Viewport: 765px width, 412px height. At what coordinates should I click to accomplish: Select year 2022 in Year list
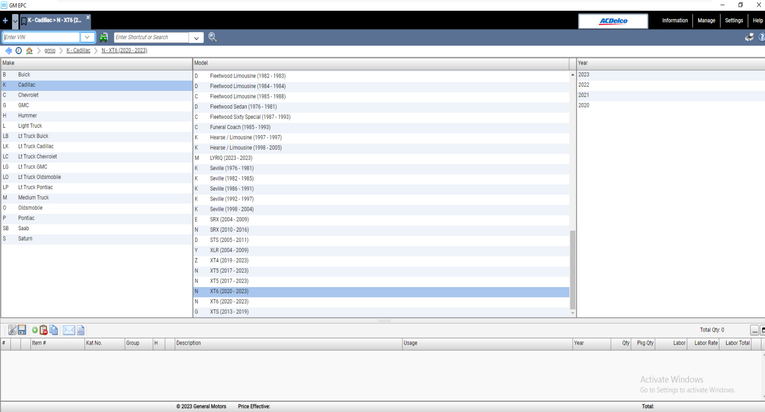pos(583,85)
